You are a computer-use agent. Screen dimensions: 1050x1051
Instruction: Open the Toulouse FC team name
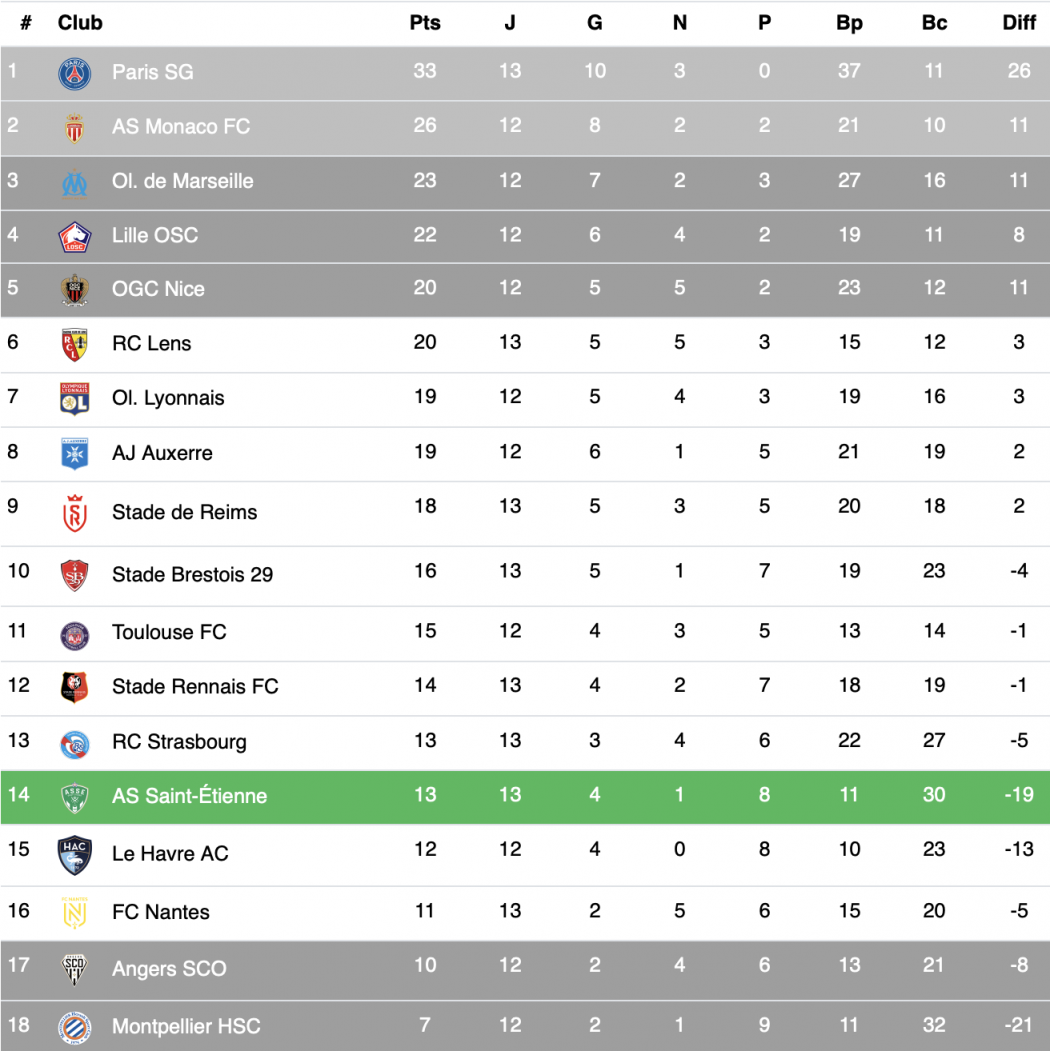[169, 632]
